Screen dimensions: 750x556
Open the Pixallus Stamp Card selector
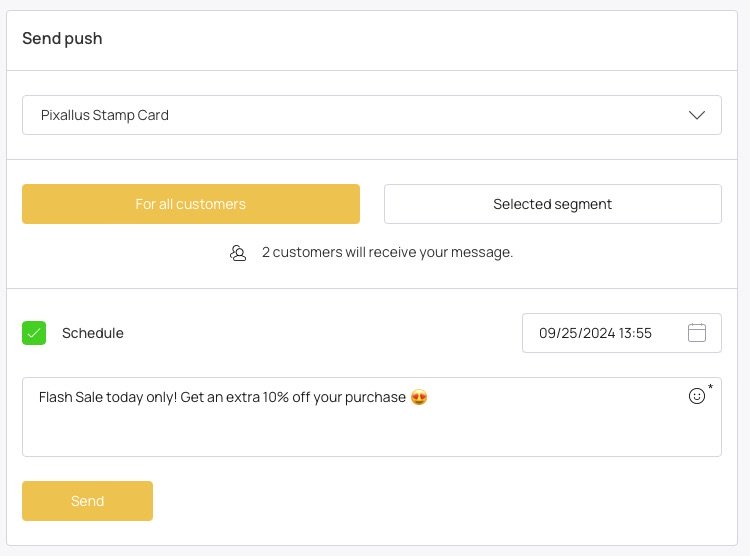372,115
